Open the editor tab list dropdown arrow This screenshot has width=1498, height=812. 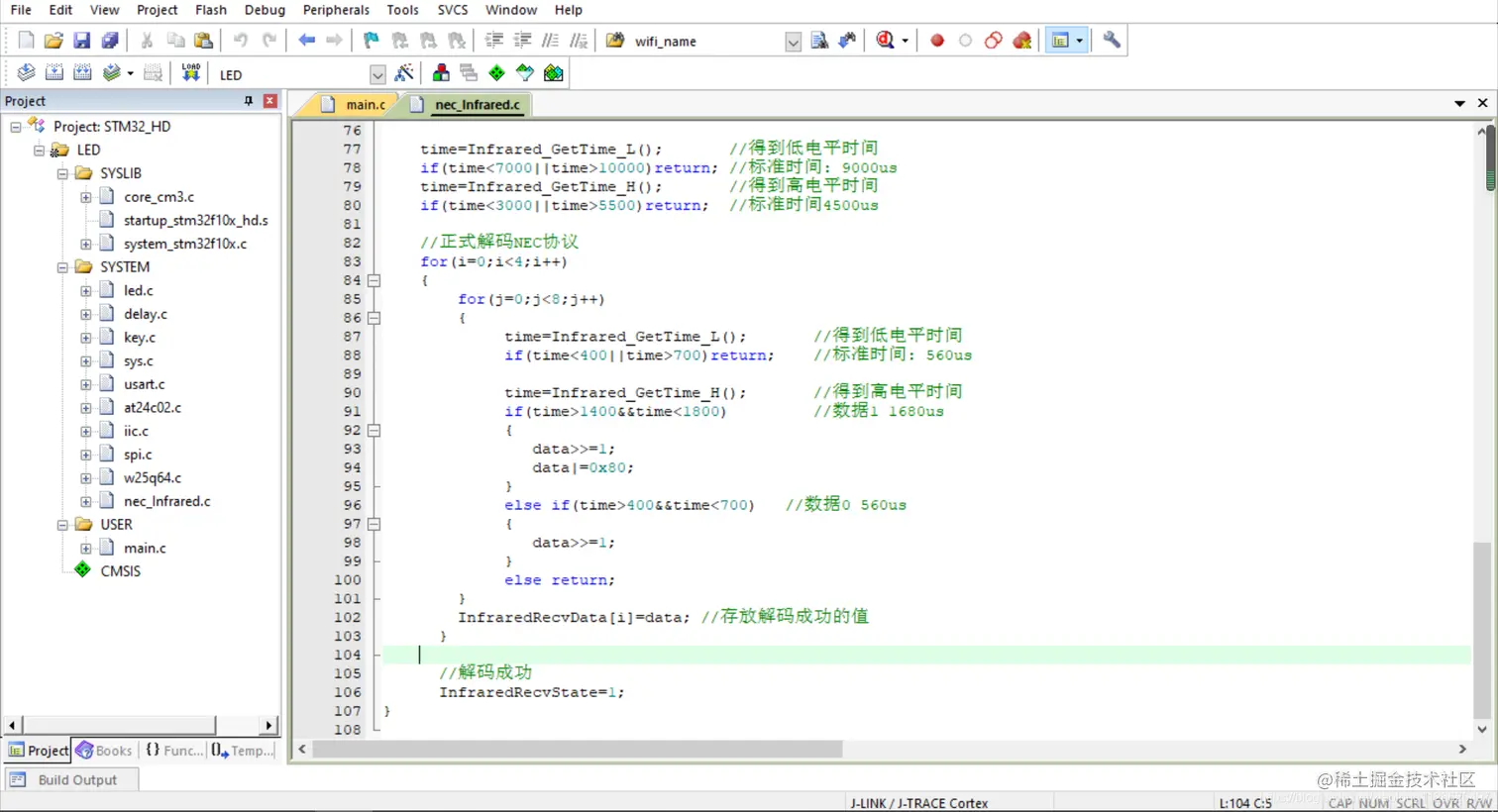point(1459,104)
